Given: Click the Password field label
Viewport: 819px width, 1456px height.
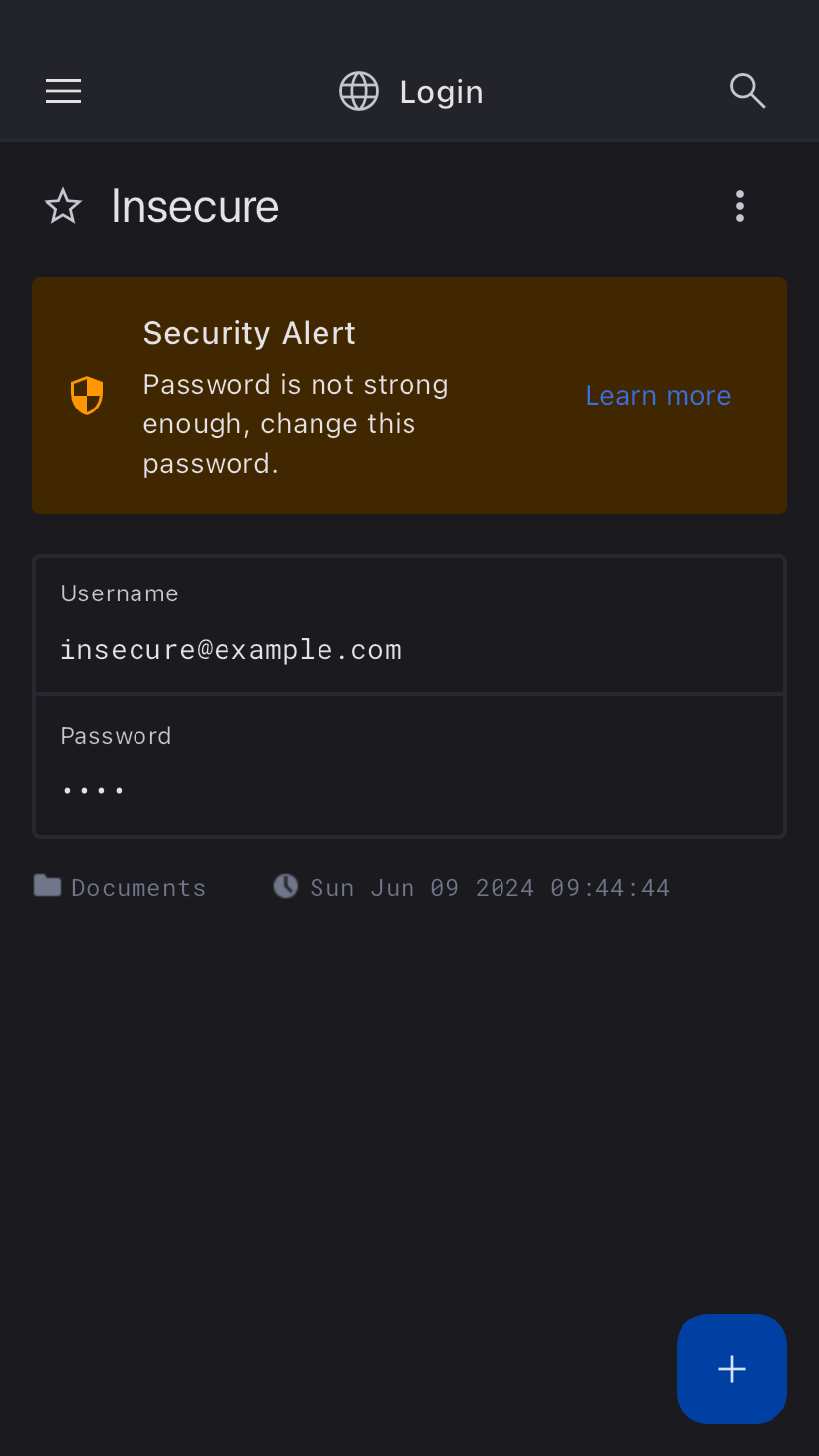Looking at the screenshot, I should click(x=116, y=736).
